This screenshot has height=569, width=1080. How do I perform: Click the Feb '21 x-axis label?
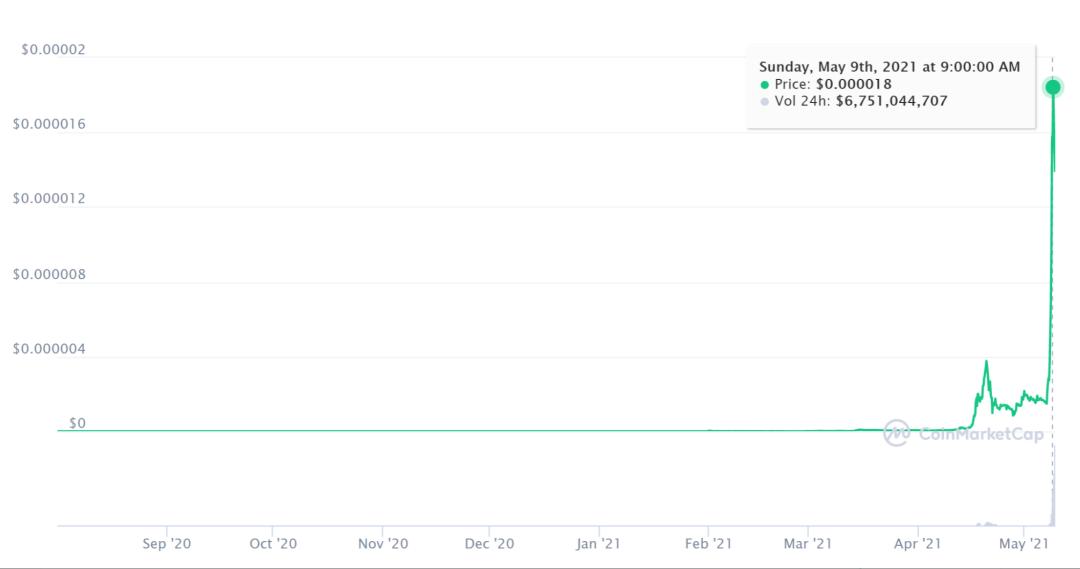(708, 544)
